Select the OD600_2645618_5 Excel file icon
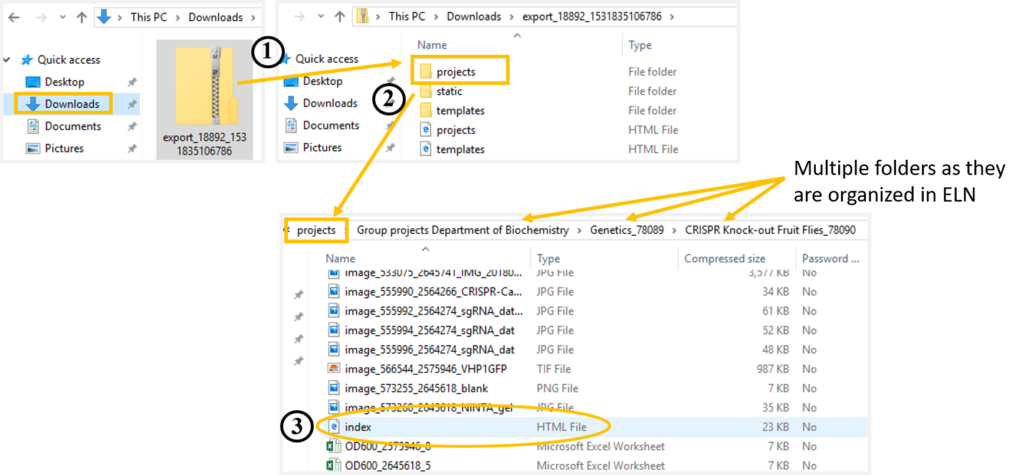Image resolution: width=1024 pixels, height=475 pixels. point(334,465)
